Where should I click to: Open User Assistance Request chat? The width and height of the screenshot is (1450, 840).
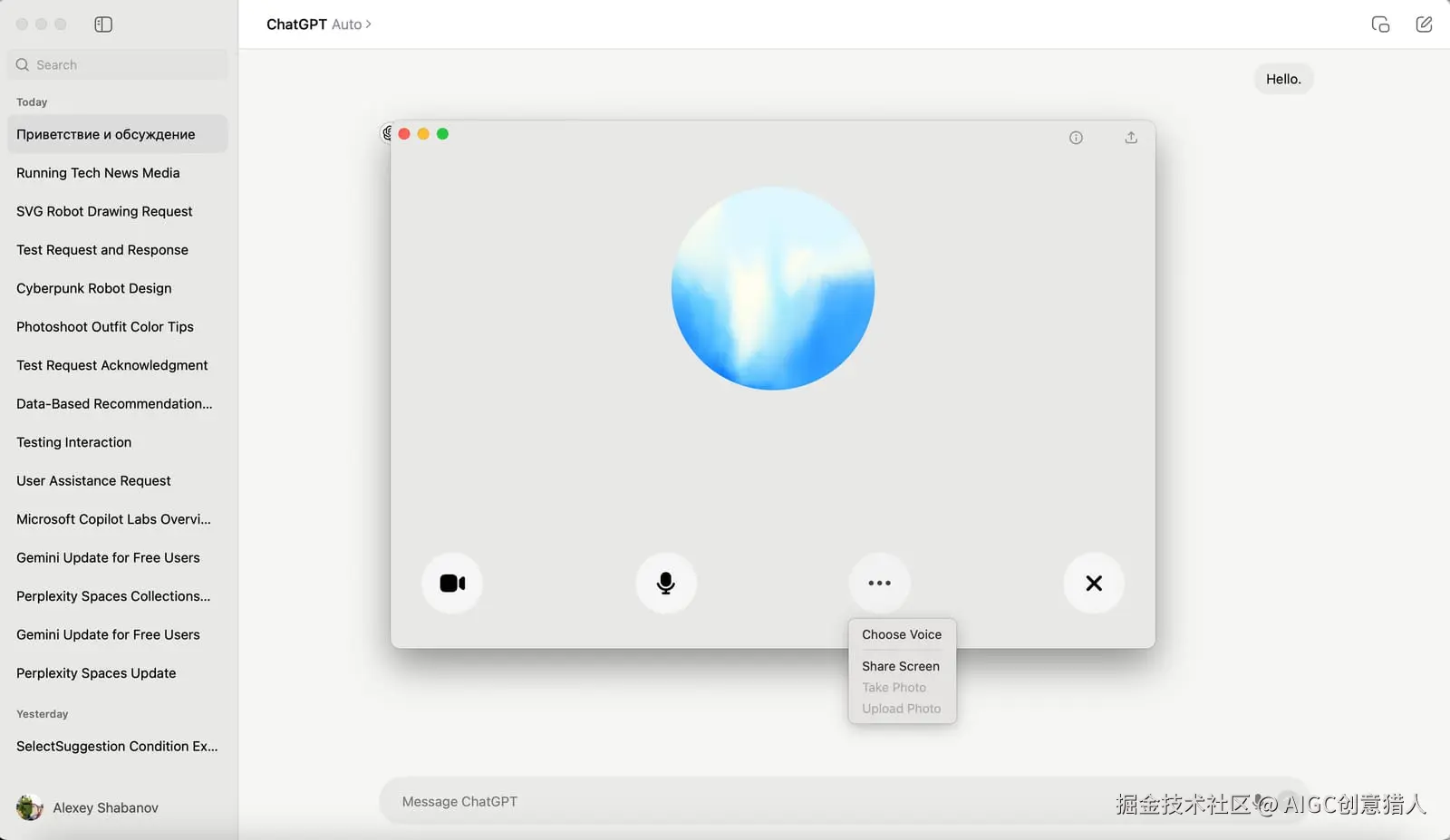(x=118, y=481)
